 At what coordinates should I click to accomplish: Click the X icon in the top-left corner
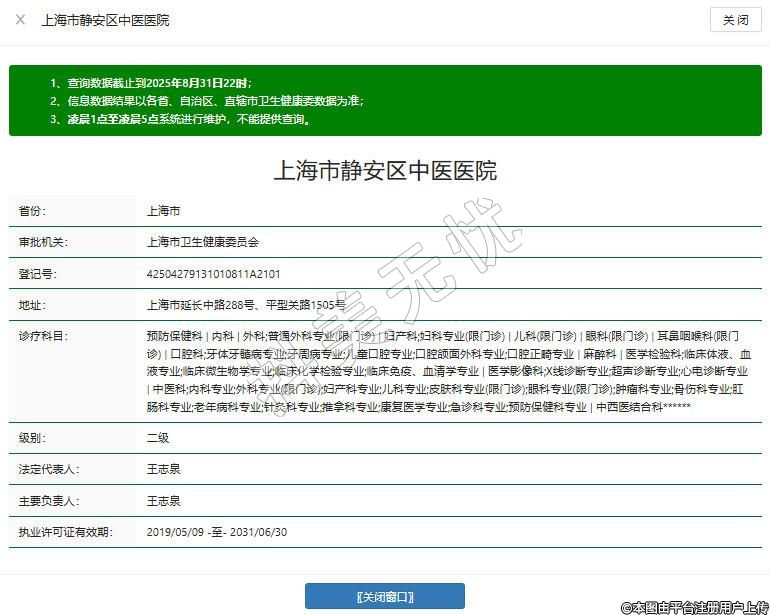pyautogui.click(x=20, y=20)
